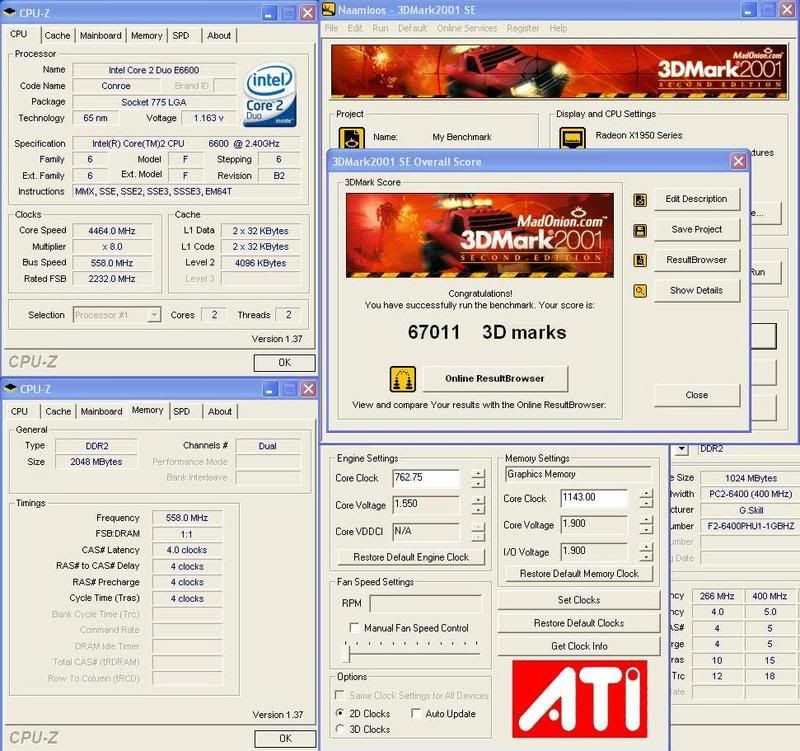Adjust the Core VDDCI stepper
Viewport: 800px width, 751px height.
point(478,532)
